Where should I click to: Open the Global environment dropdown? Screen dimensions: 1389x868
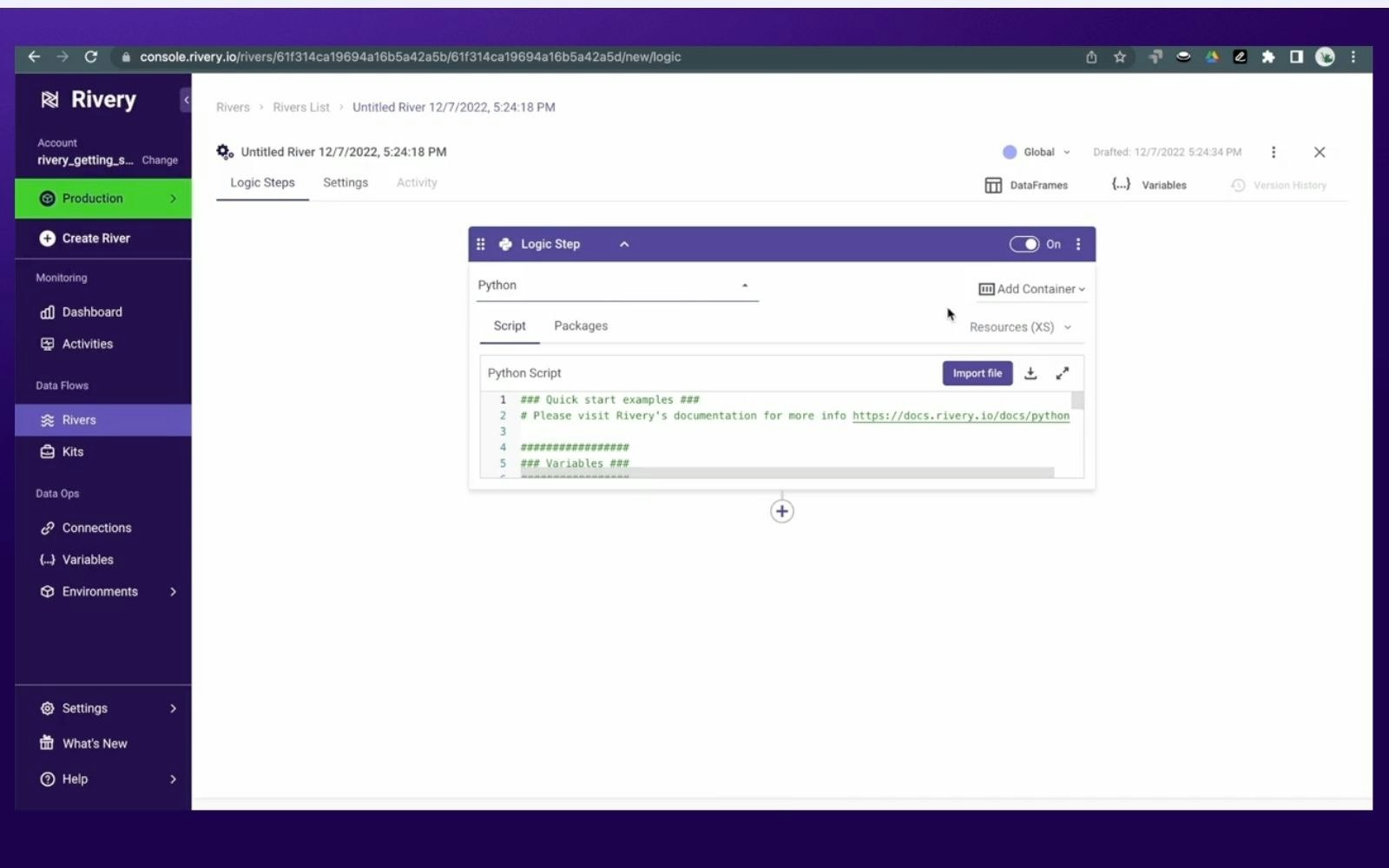(1037, 152)
